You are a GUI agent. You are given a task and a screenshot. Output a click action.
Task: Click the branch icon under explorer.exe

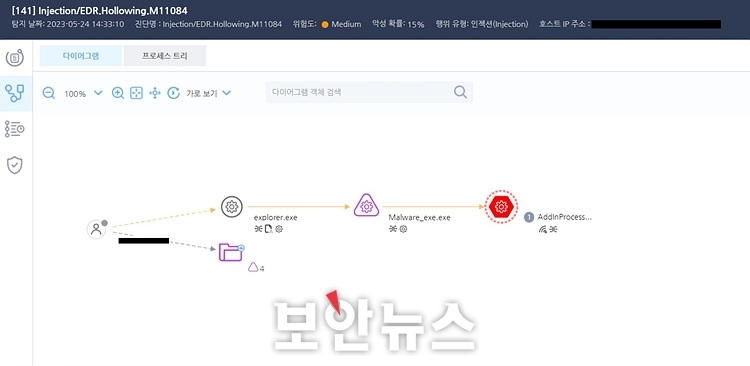tap(259, 229)
